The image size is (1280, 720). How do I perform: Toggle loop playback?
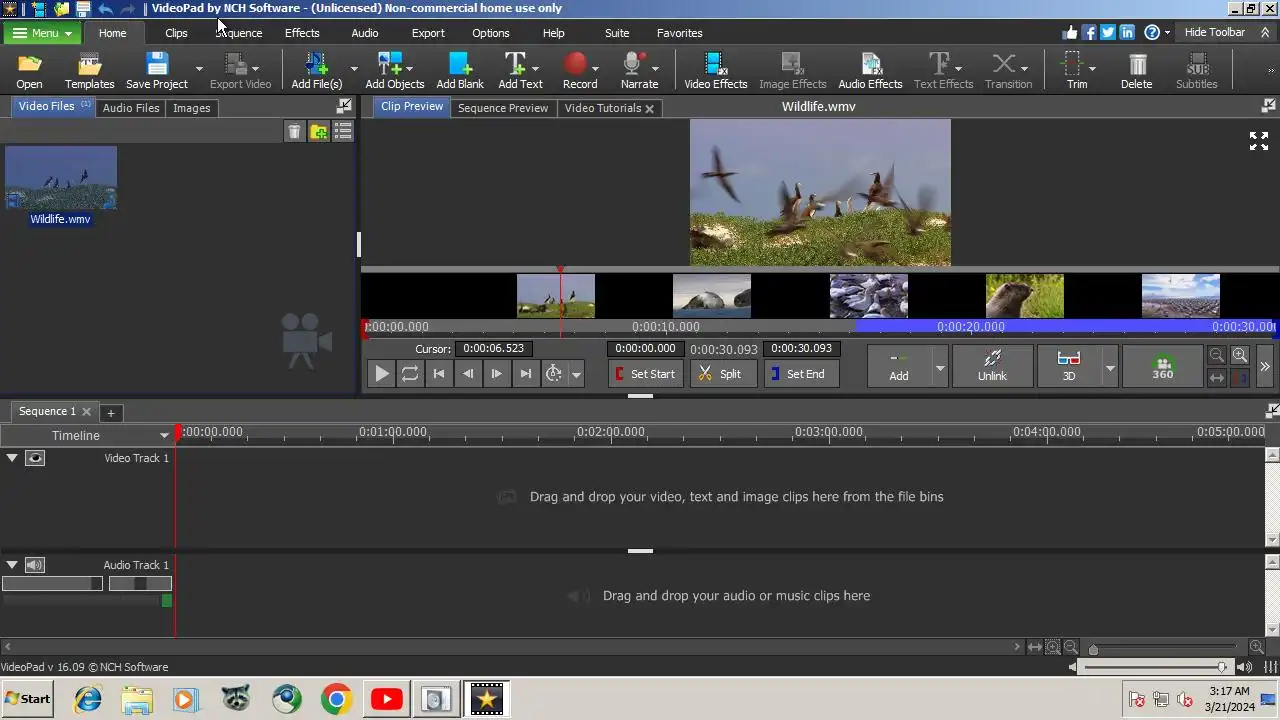410,374
